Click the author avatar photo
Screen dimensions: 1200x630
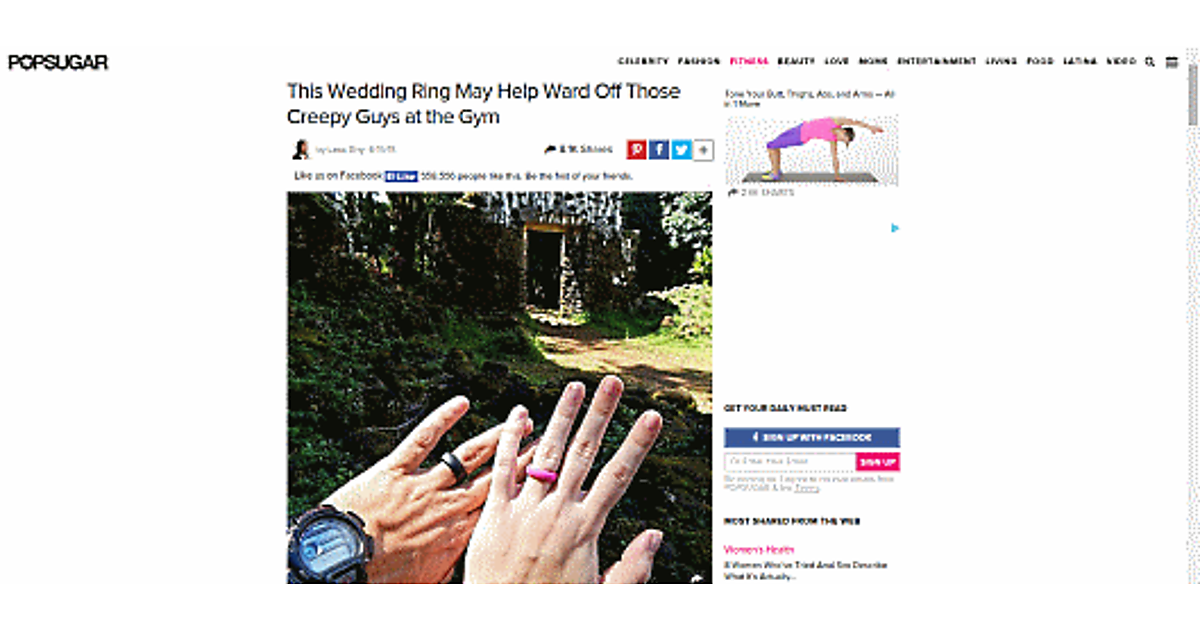coord(300,150)
